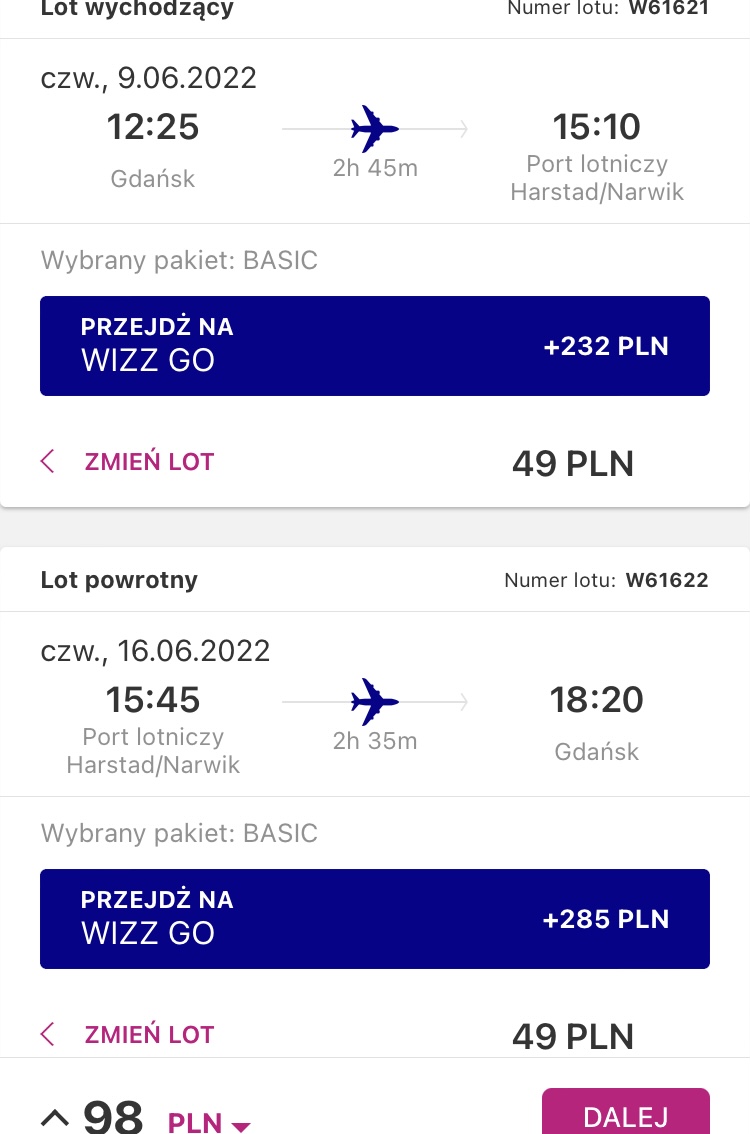
Task: Open the PLN currency dropdown
Action: (209, 1122)
